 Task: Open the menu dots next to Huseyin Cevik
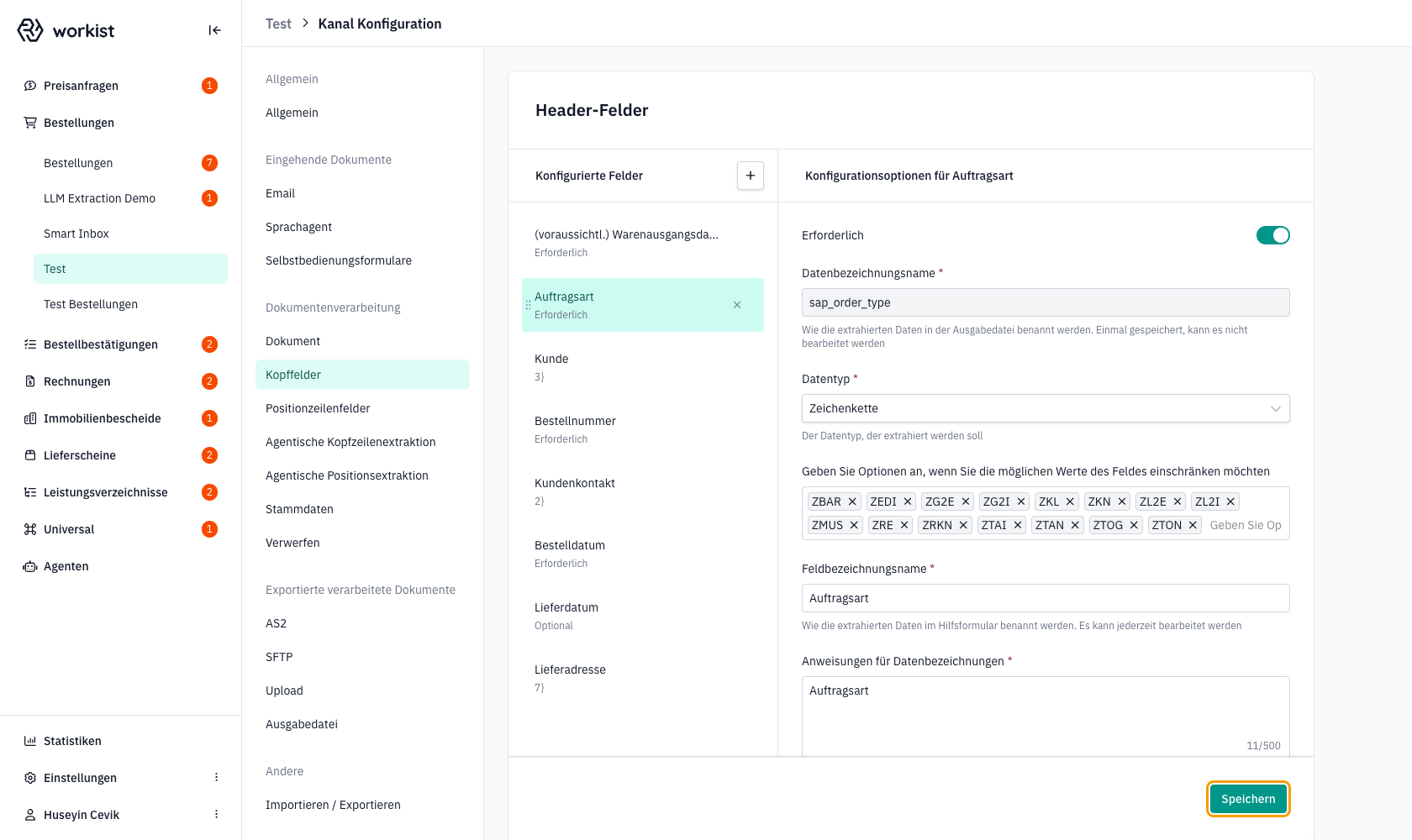coord(216,815)
